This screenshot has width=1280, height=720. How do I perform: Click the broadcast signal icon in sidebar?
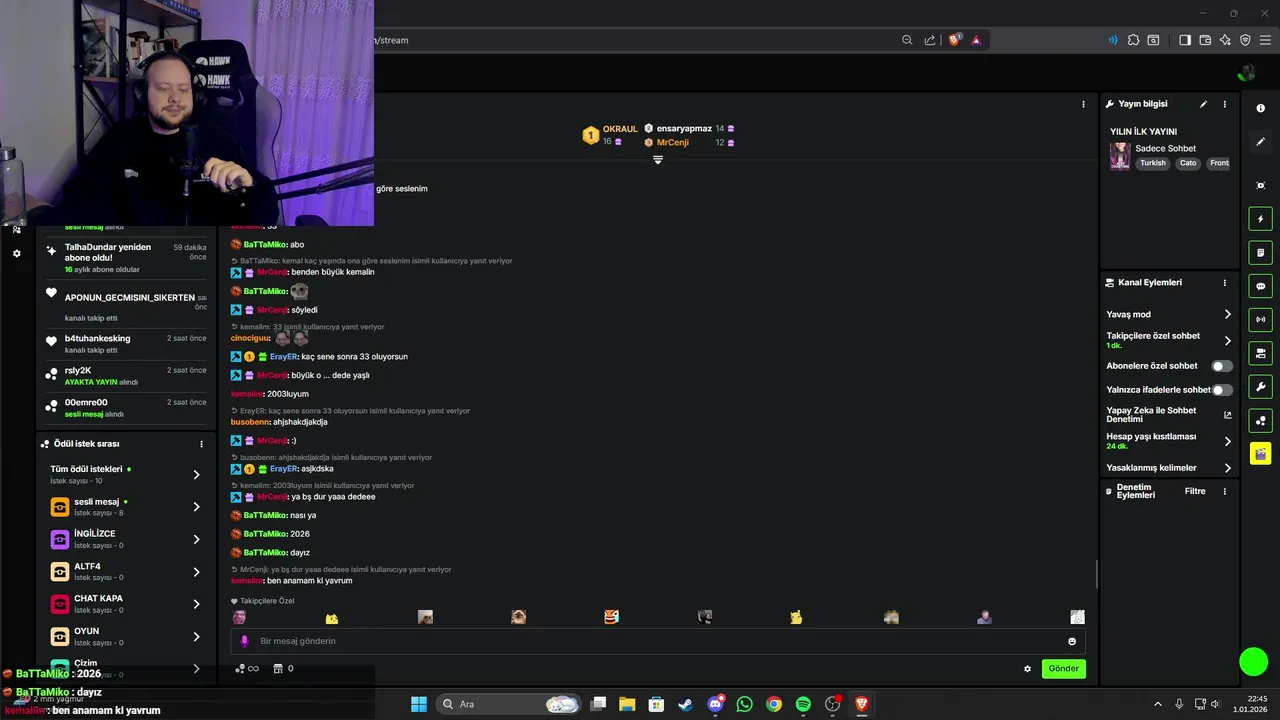click(x=1260, y=320)
